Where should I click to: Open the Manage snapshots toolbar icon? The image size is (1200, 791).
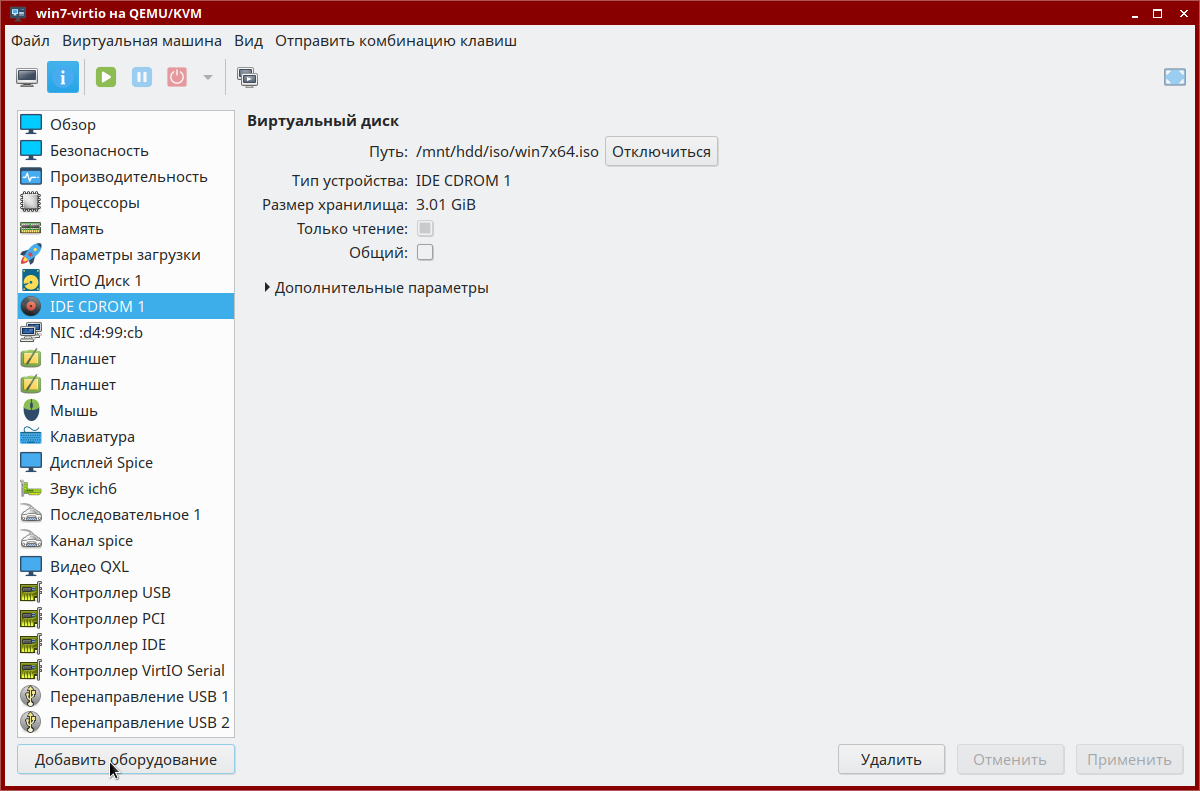(247, 77)
